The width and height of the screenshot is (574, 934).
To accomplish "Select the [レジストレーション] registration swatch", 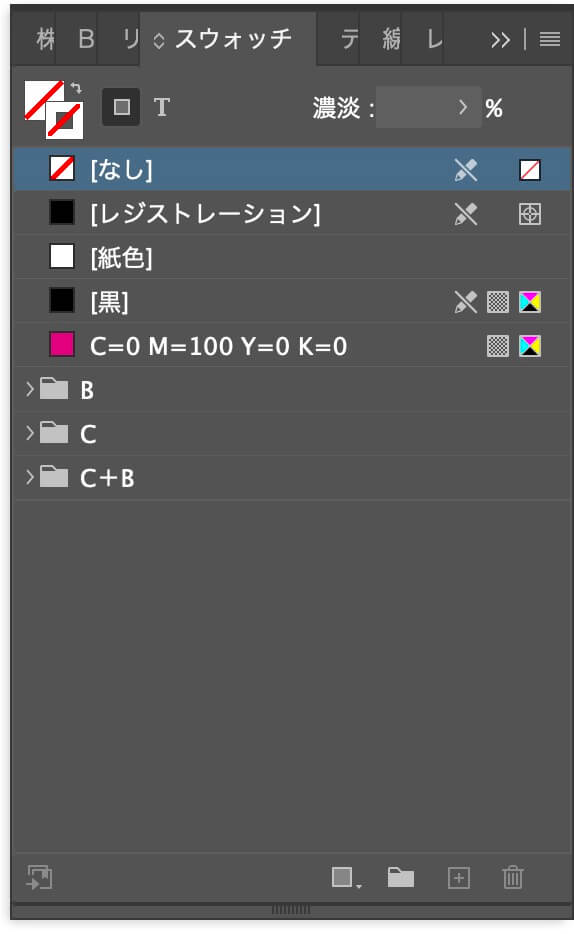I will 292,213.
